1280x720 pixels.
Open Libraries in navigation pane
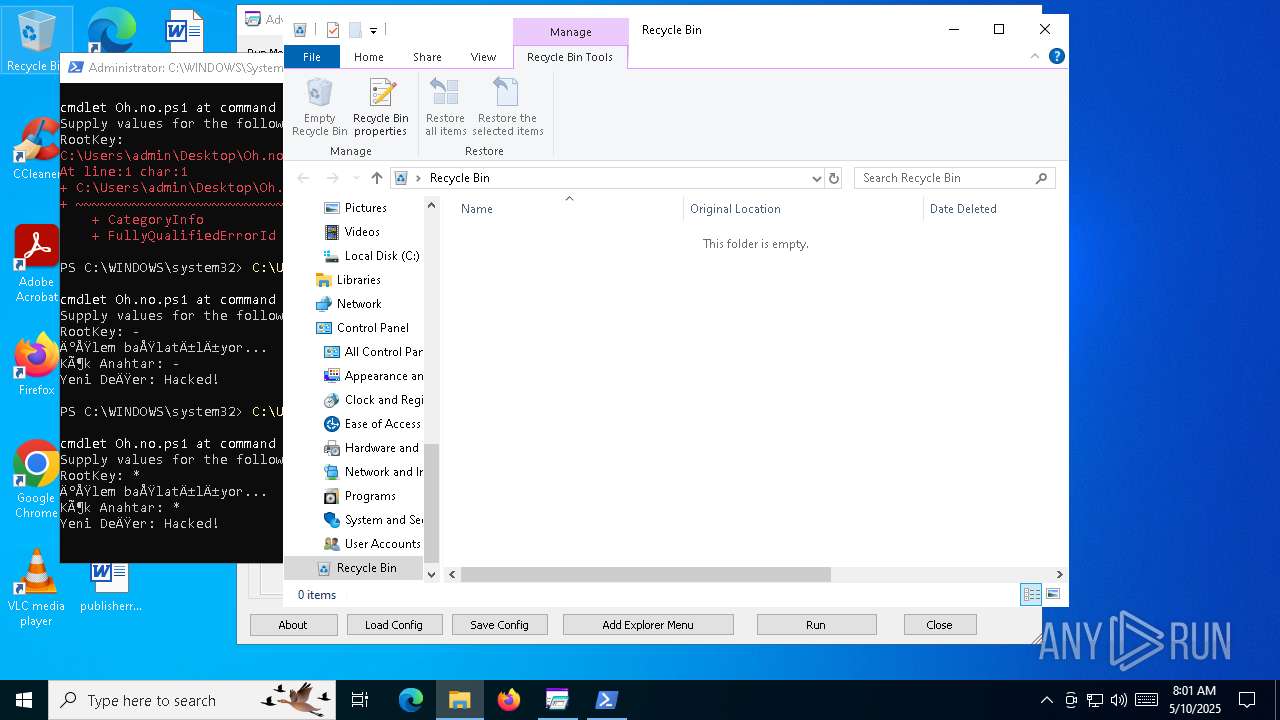tap(358, 280)
